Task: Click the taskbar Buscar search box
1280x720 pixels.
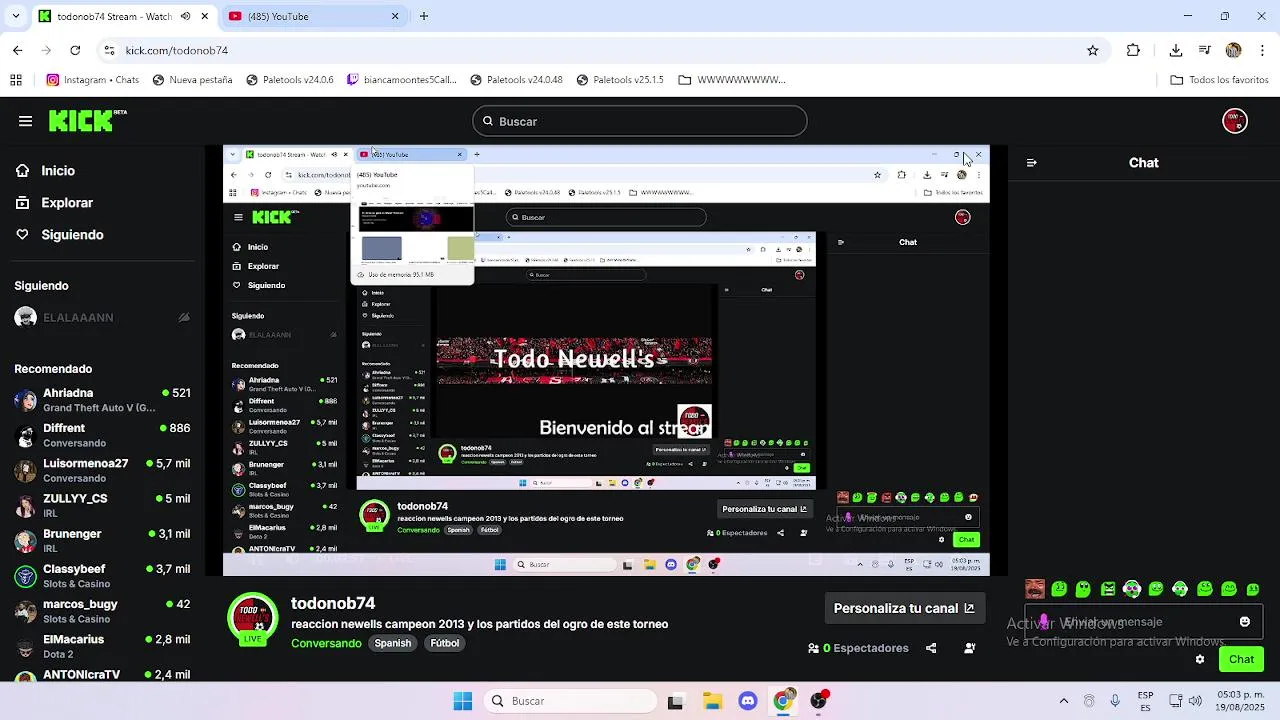Action: 570,701
